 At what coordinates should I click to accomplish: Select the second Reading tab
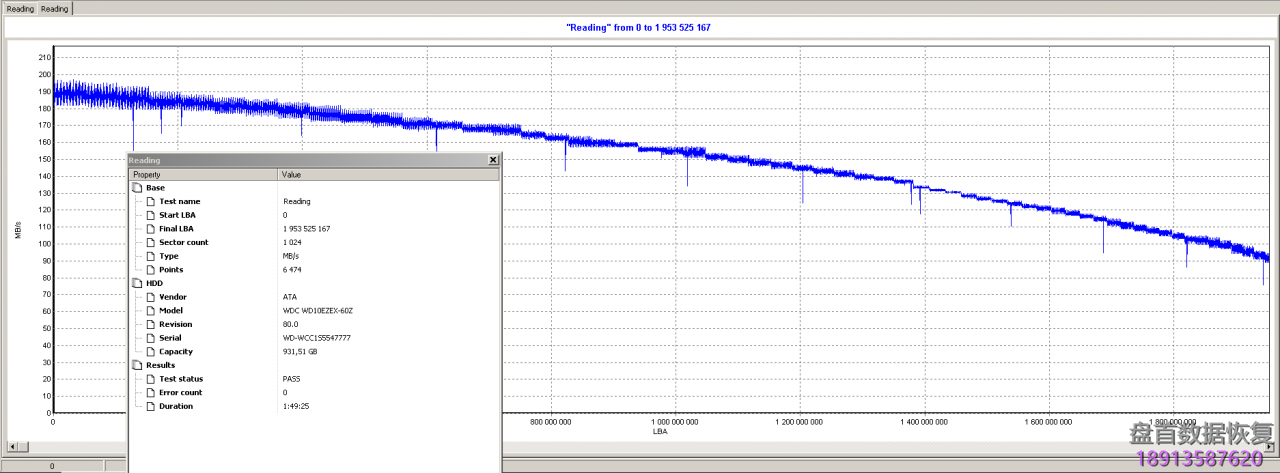tap(55, 8)
